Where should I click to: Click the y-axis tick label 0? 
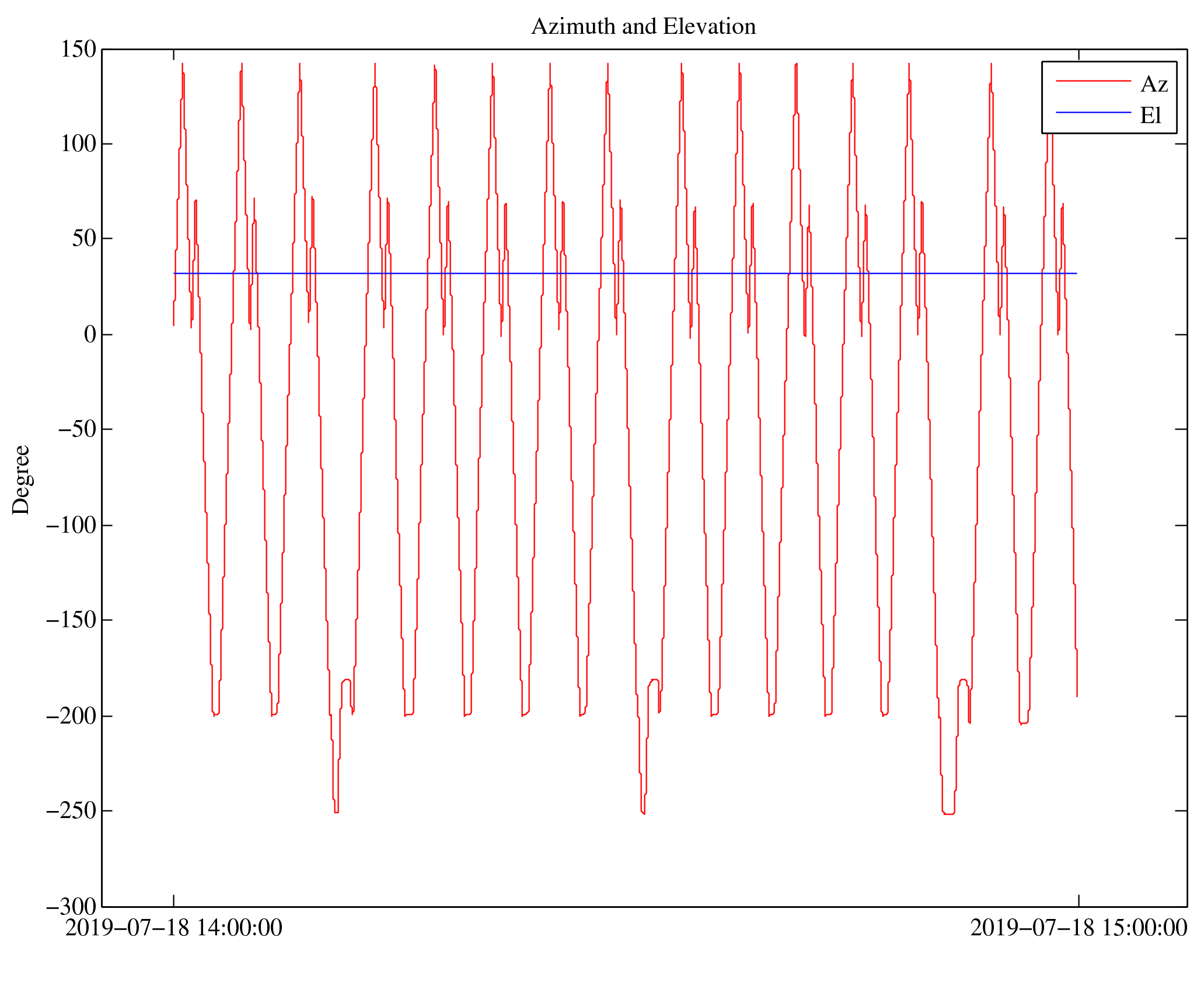(x=90, y=335)
